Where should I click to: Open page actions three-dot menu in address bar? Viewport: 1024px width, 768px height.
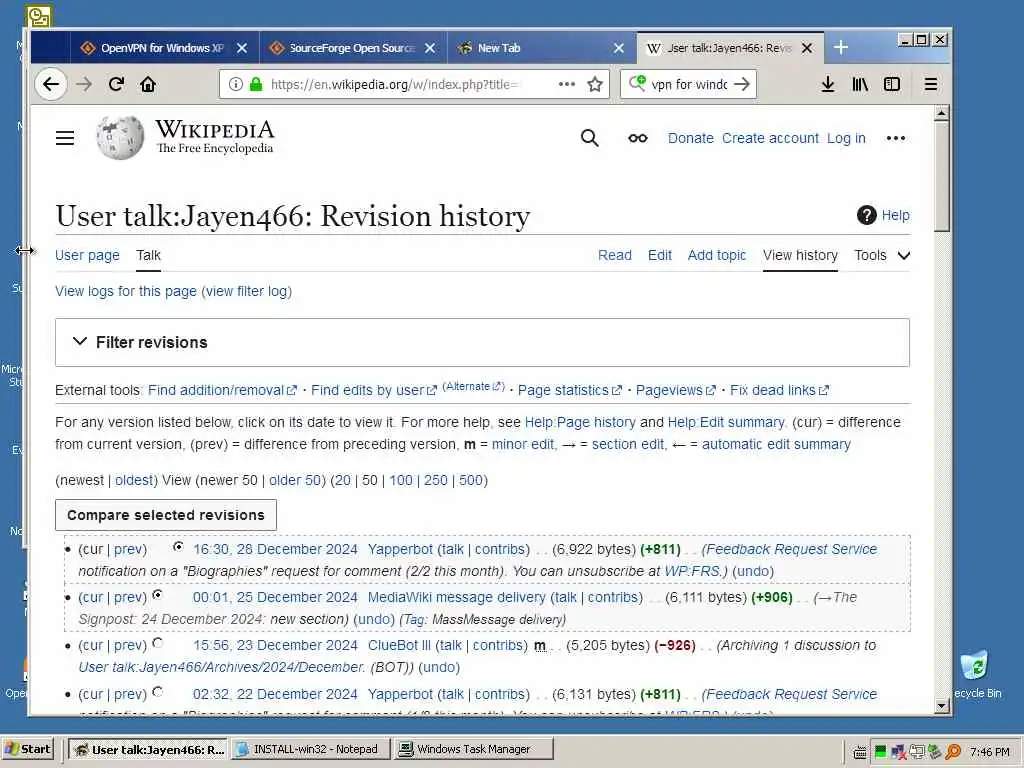(567, 84)
